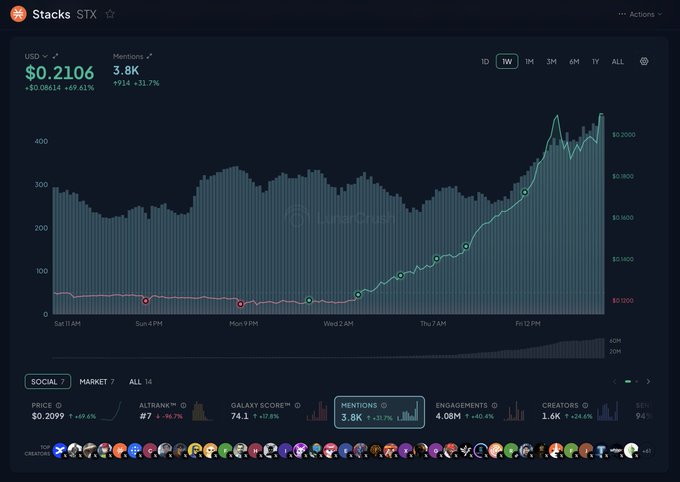Select the 1W time range
Viewport: 680px width, 482px height.
click(507, 62)
